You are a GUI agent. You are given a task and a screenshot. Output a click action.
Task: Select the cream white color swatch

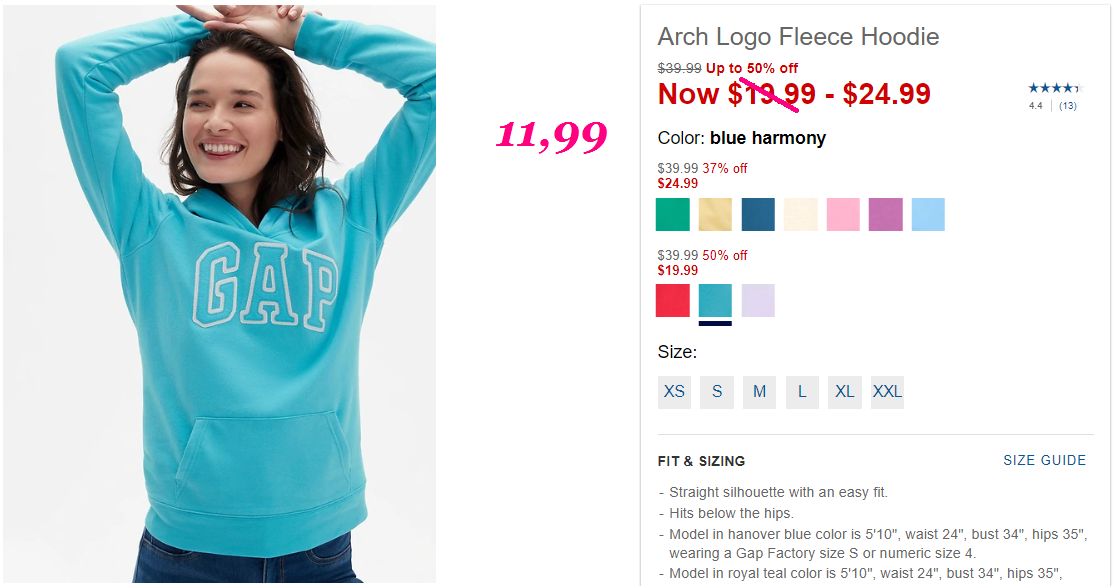click(x=801, y=214)
